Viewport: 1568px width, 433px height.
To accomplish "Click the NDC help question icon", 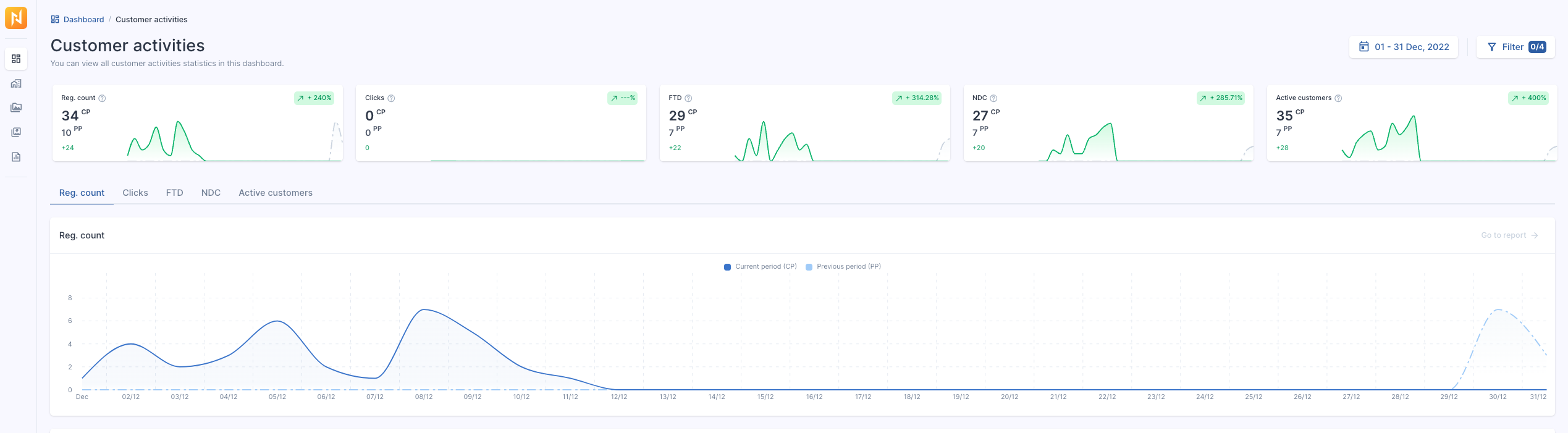I will 993,98.
